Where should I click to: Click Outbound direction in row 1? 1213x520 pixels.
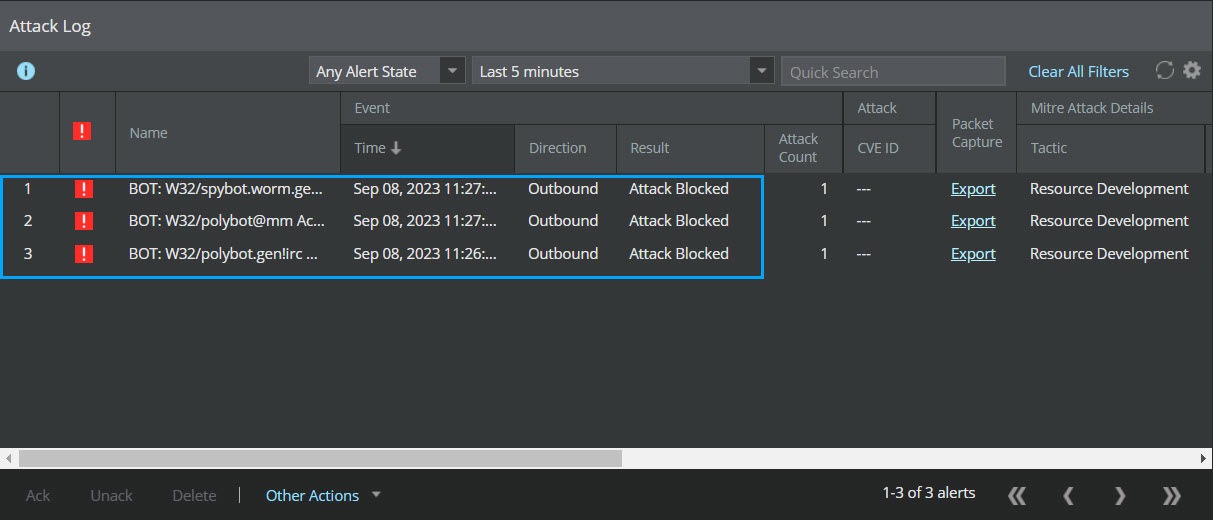pyautogui.click(x=563, y=188)
